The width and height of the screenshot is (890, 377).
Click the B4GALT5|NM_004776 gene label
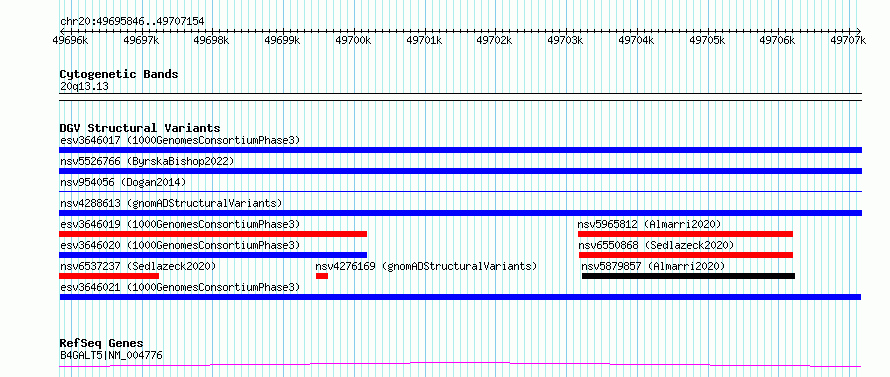point(111,356)
